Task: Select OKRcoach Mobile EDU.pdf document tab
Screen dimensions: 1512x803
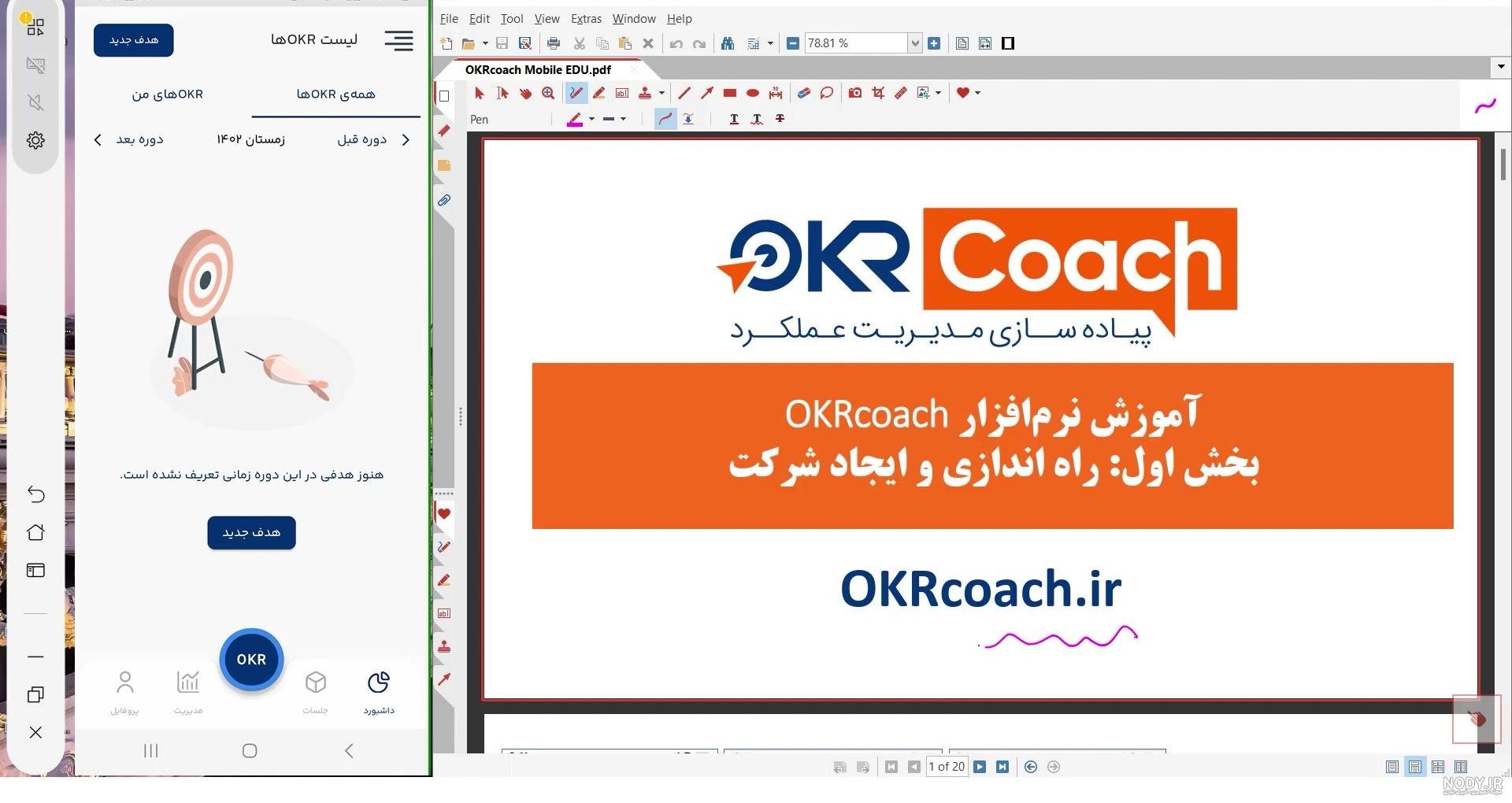Action: 538,69
